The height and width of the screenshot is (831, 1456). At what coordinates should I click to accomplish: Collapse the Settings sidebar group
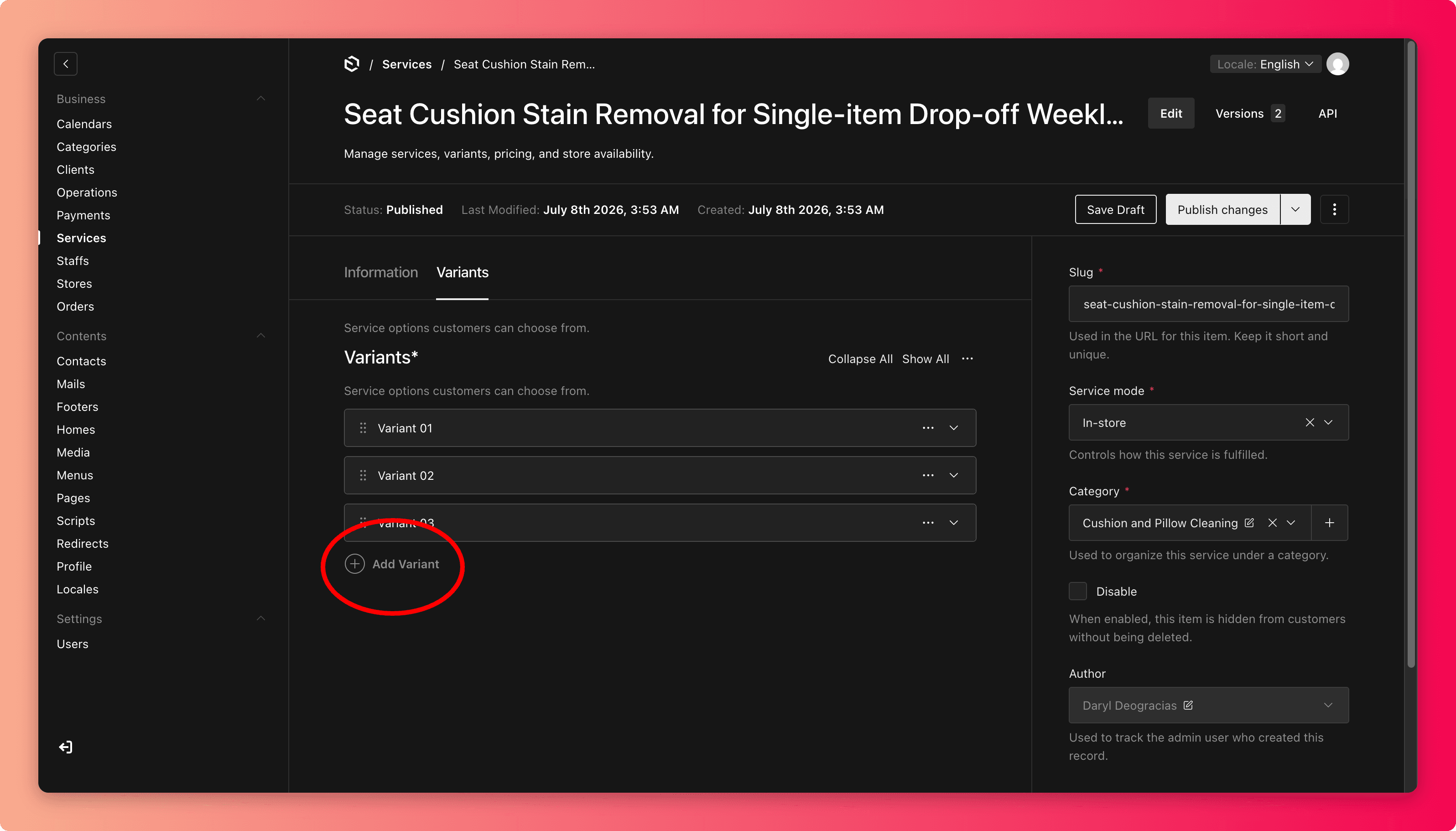click(x=261, y=618)
